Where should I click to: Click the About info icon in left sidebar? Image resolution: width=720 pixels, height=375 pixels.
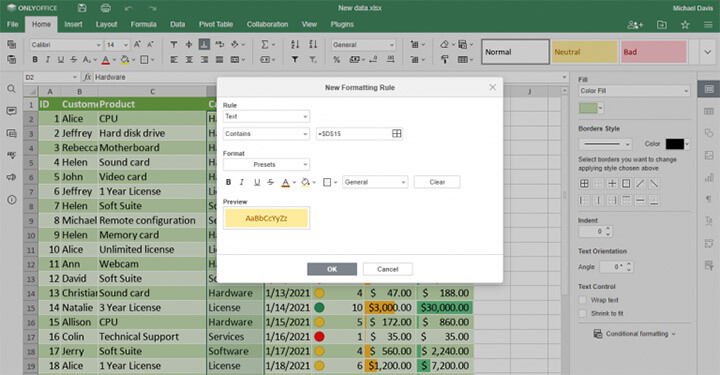(11, 200)
